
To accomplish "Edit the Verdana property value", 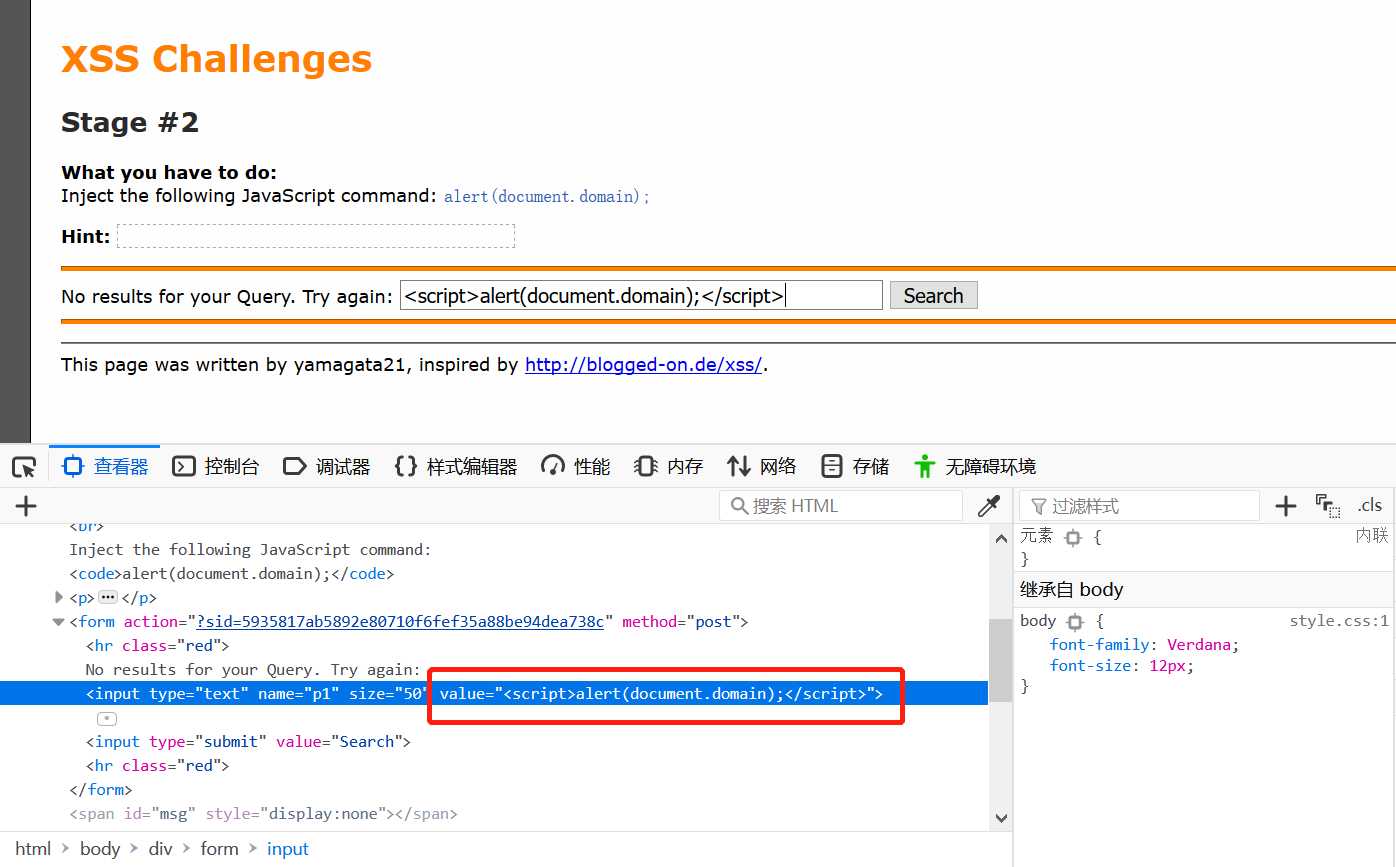I will pyautogui.click(x=1198, y=645).
